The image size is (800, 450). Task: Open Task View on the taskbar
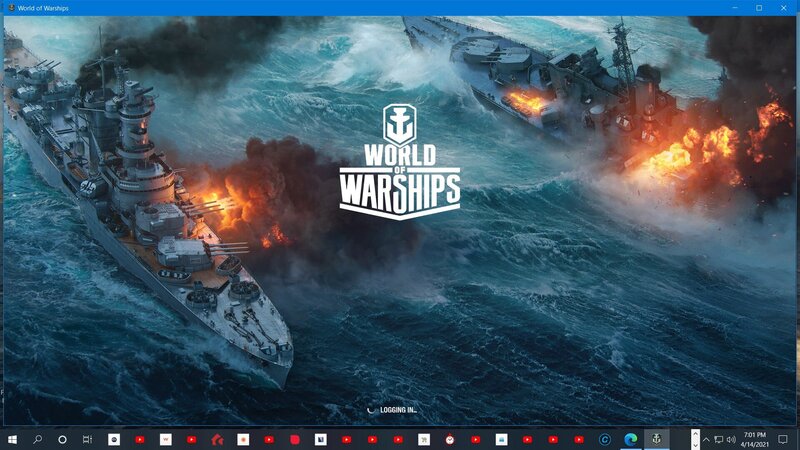pyautogui.click(x=88, y=439)
